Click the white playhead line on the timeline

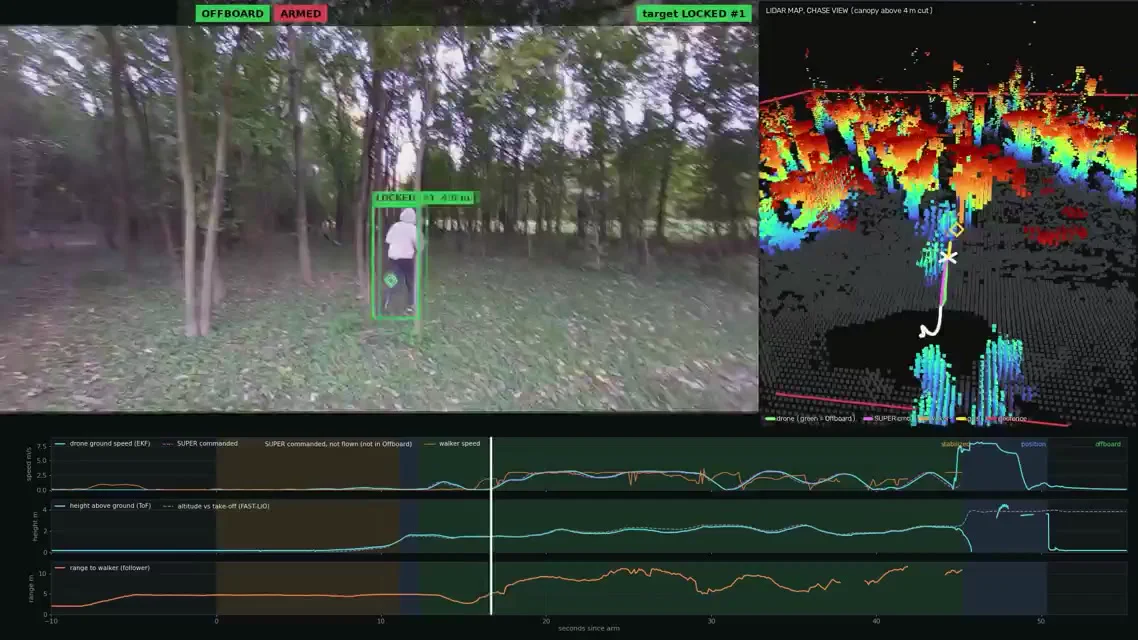tap(491, 525)
